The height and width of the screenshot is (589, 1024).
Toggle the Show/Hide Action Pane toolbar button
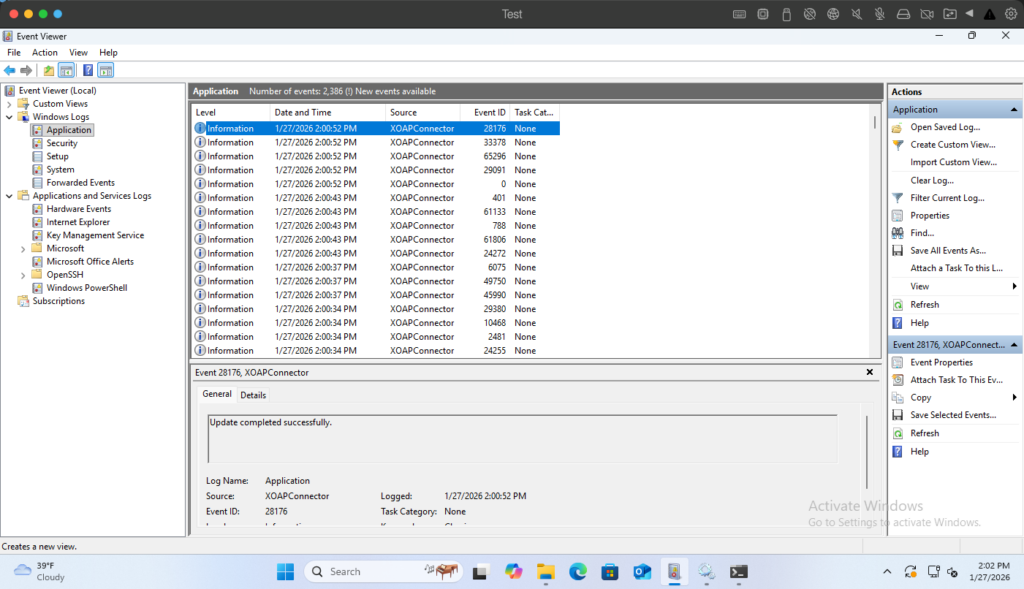[x=105, y=70]
